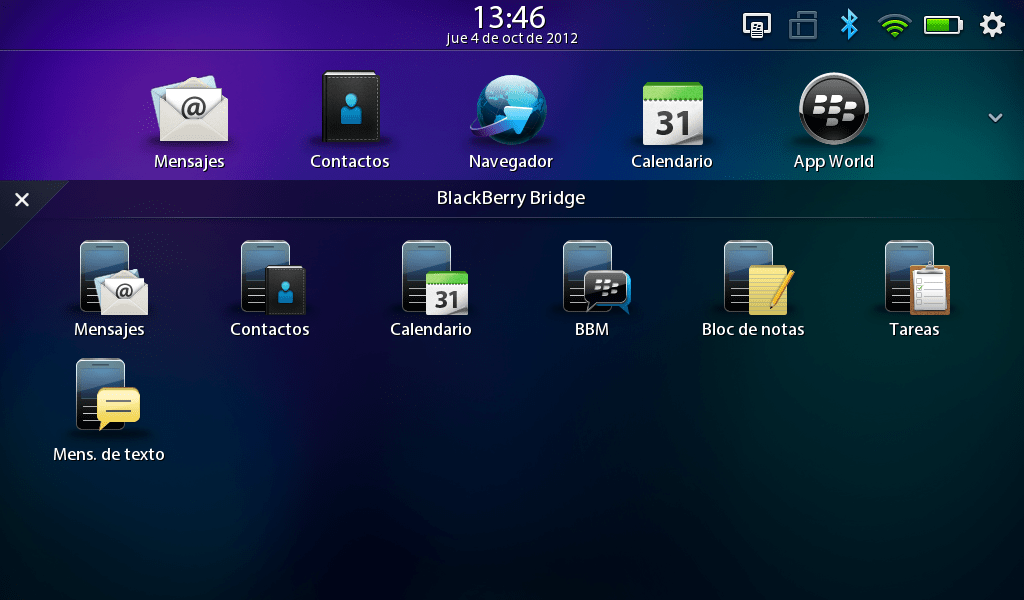Toggle Bluetooth from status bar icon
The image size is (1024, 600).
point(849,25)
